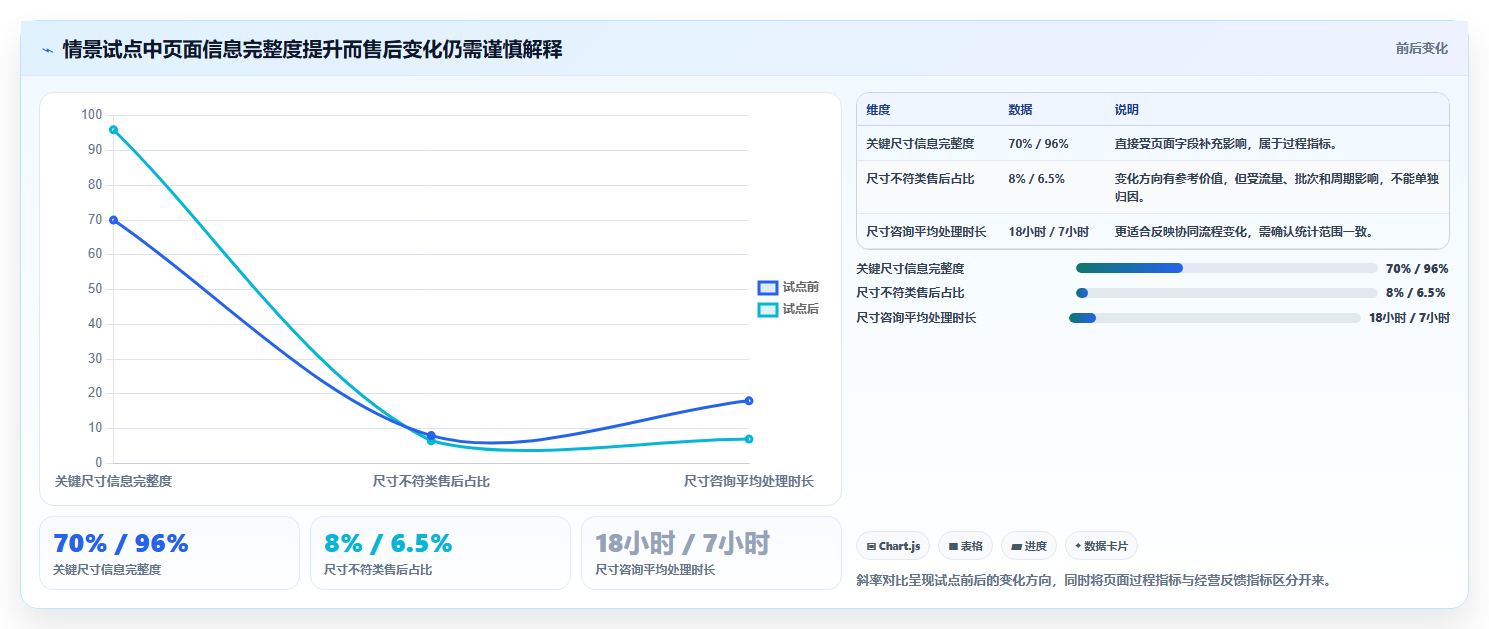This screenshot has height=629, width=1489.
Task: Click the y-axis value 50
Action: pos(95,289)
